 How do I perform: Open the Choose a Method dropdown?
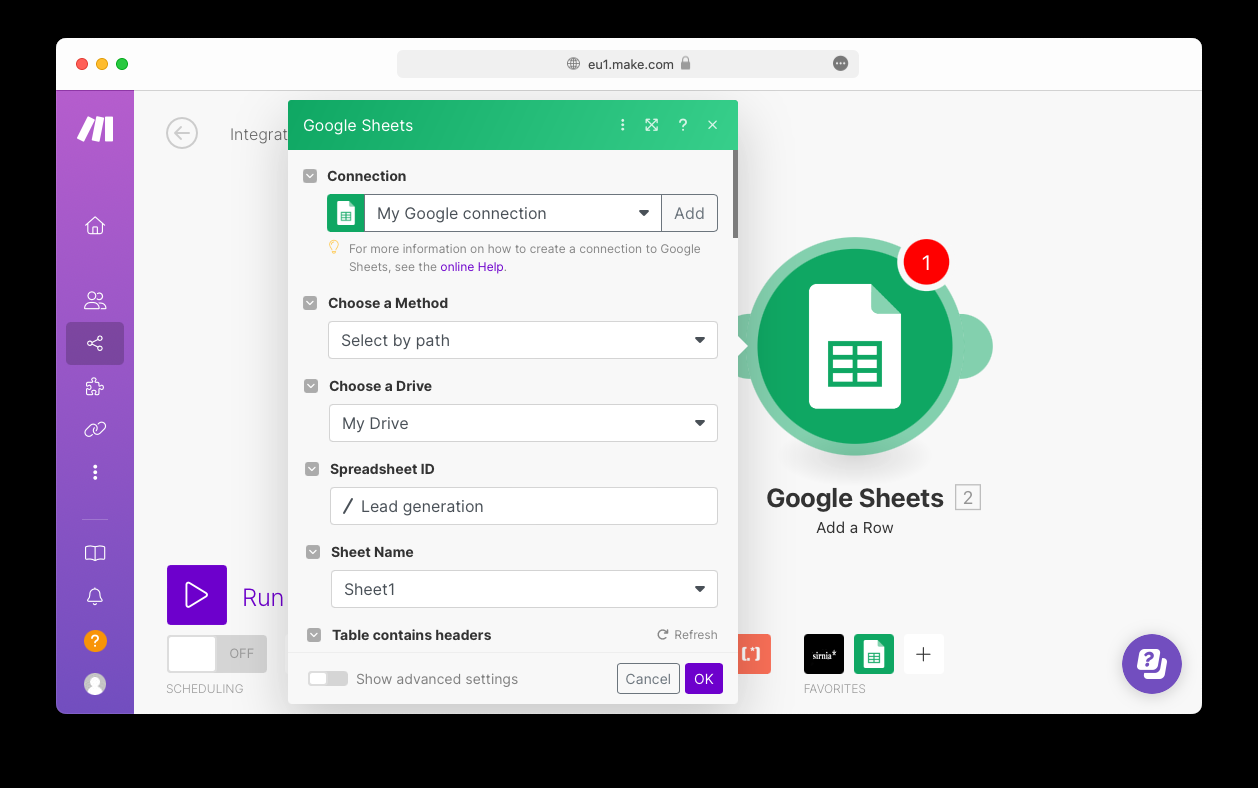pos(523,340)
